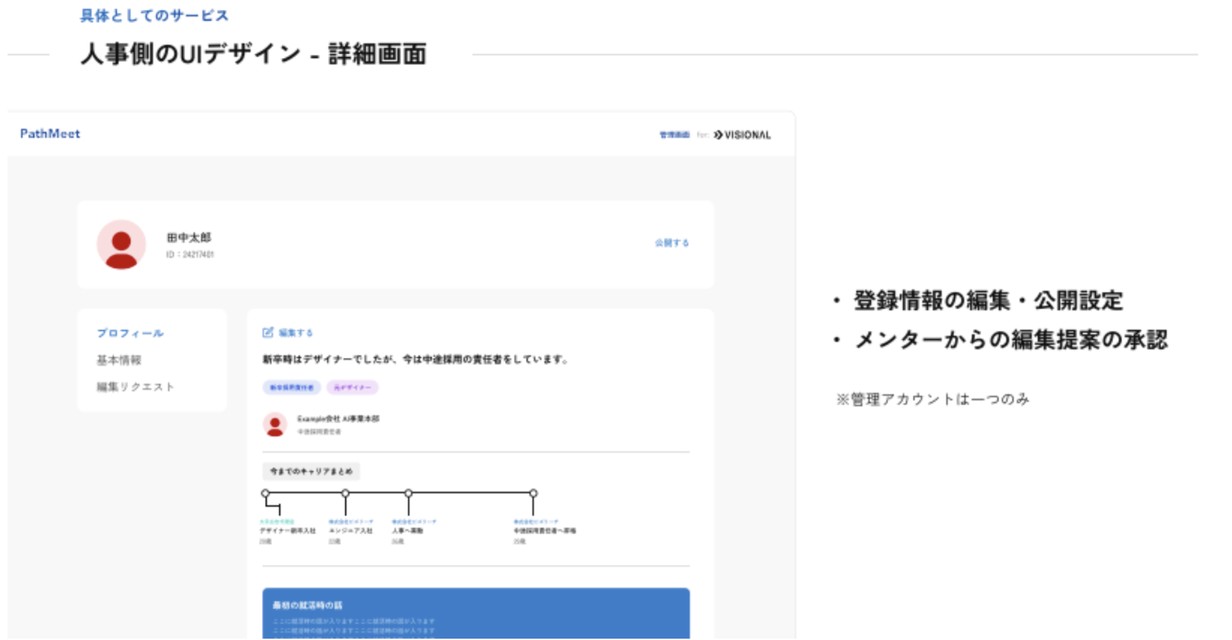
Task: Click the ID : 24217401 text
Action: point(190,255)
